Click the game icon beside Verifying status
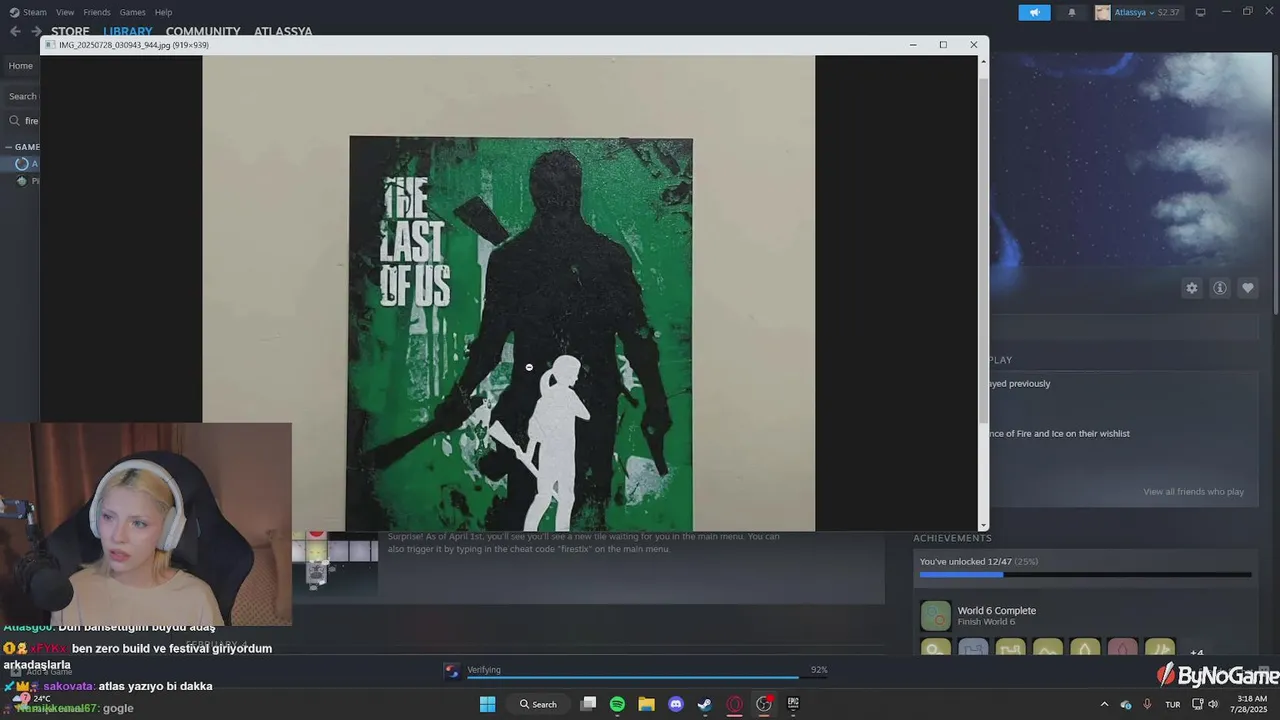 click(452, 671)
